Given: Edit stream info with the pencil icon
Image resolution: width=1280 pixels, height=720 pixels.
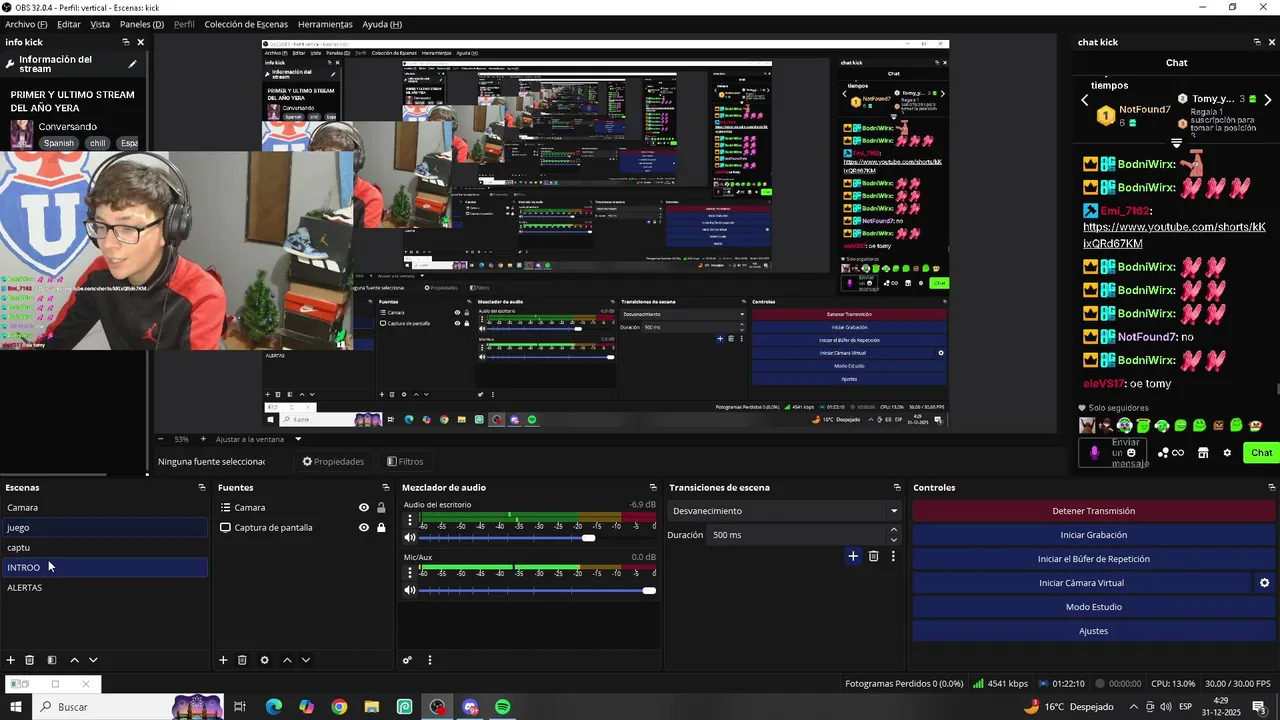Looking at the screenshot, I should coord(132,64).
